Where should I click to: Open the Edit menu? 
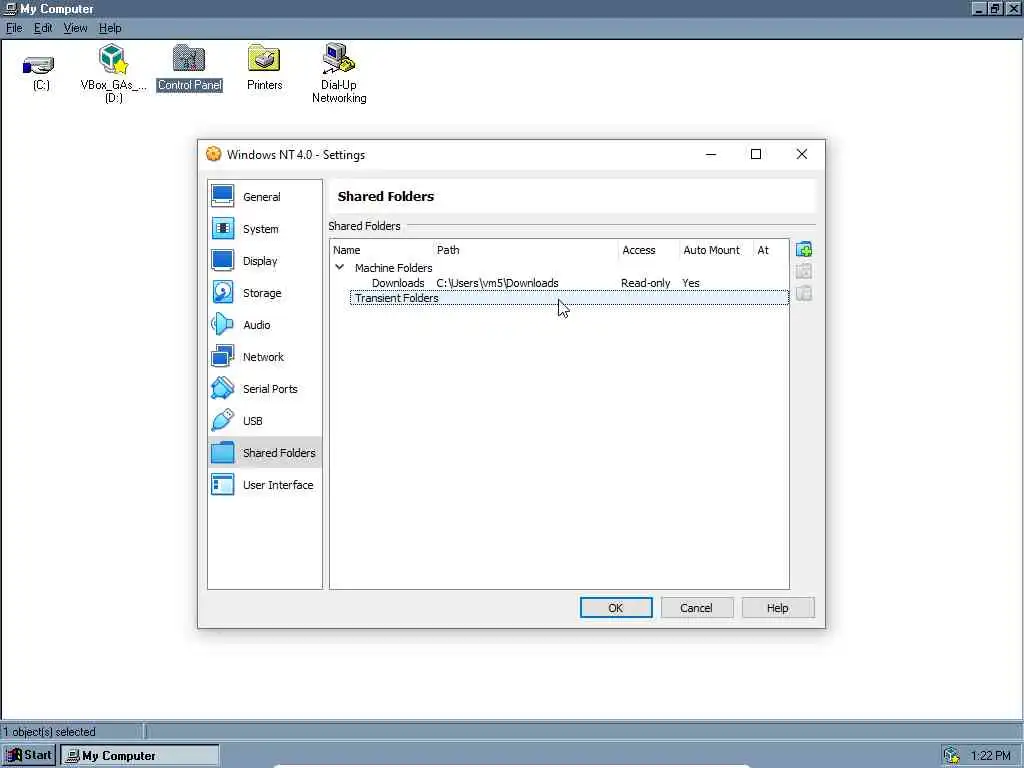click(x=43, y=28)
